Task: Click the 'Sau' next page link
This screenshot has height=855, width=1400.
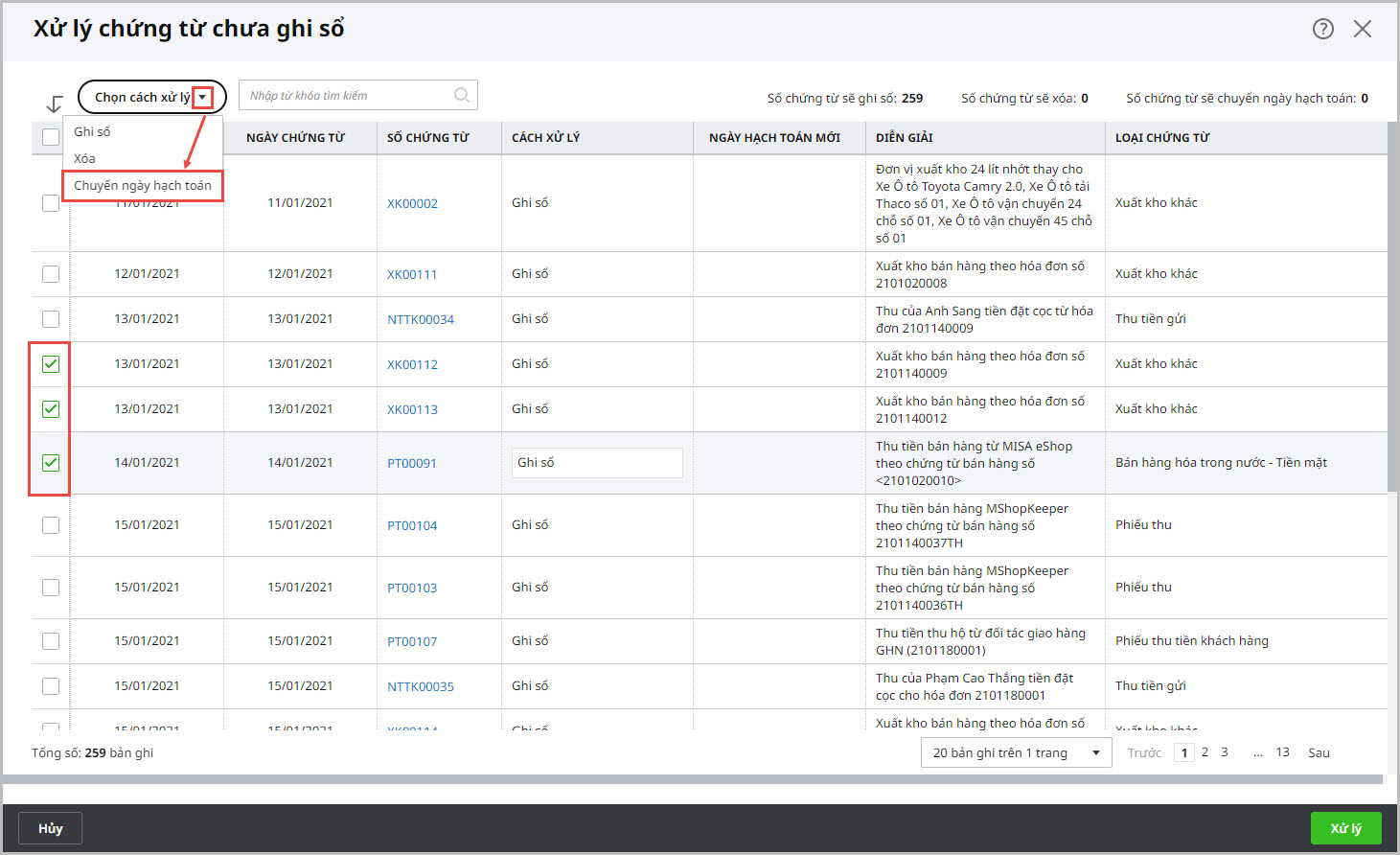Action: [x=1319, y=753]
